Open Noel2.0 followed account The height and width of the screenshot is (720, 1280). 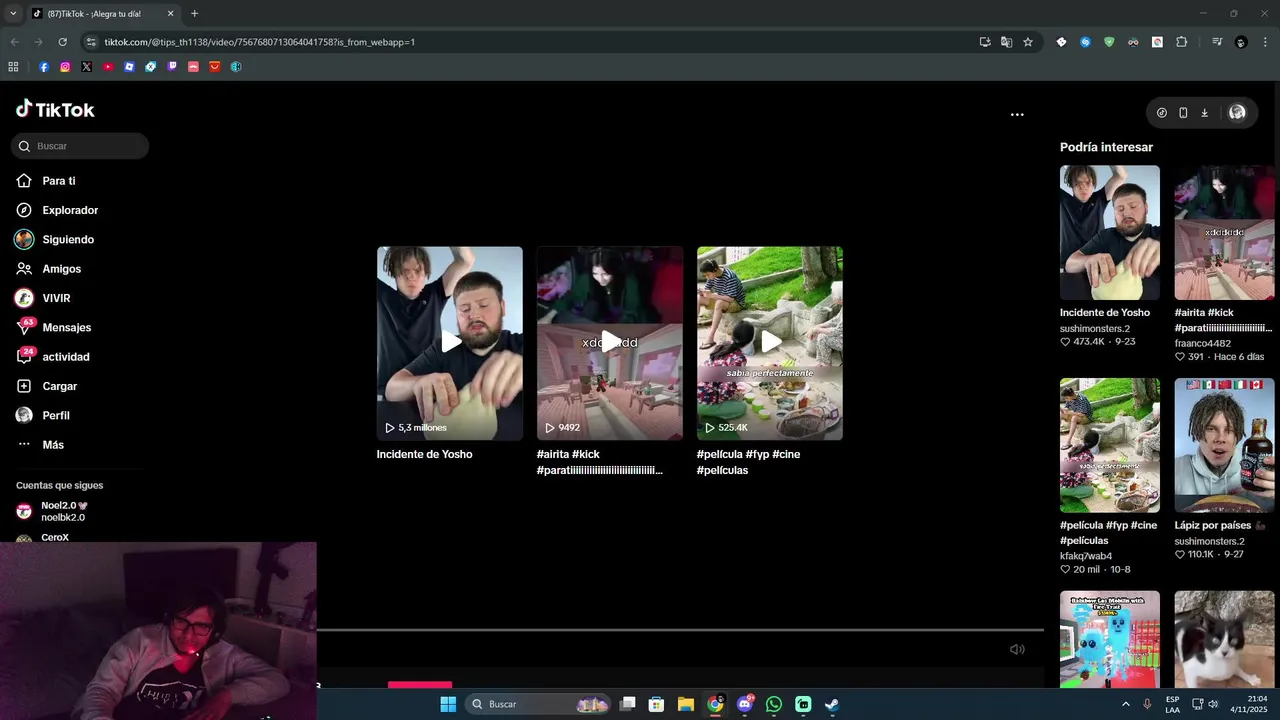coord(65,511)
